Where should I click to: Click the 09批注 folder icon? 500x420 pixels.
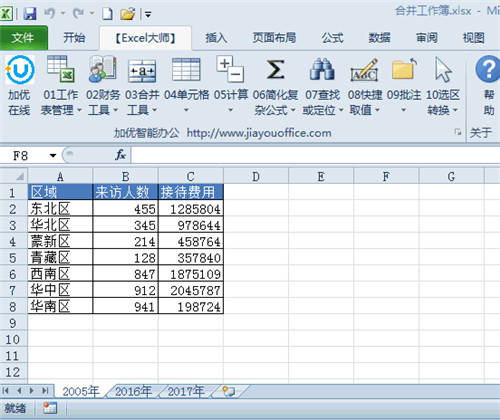pyautogui.click(x=404, y=69)
